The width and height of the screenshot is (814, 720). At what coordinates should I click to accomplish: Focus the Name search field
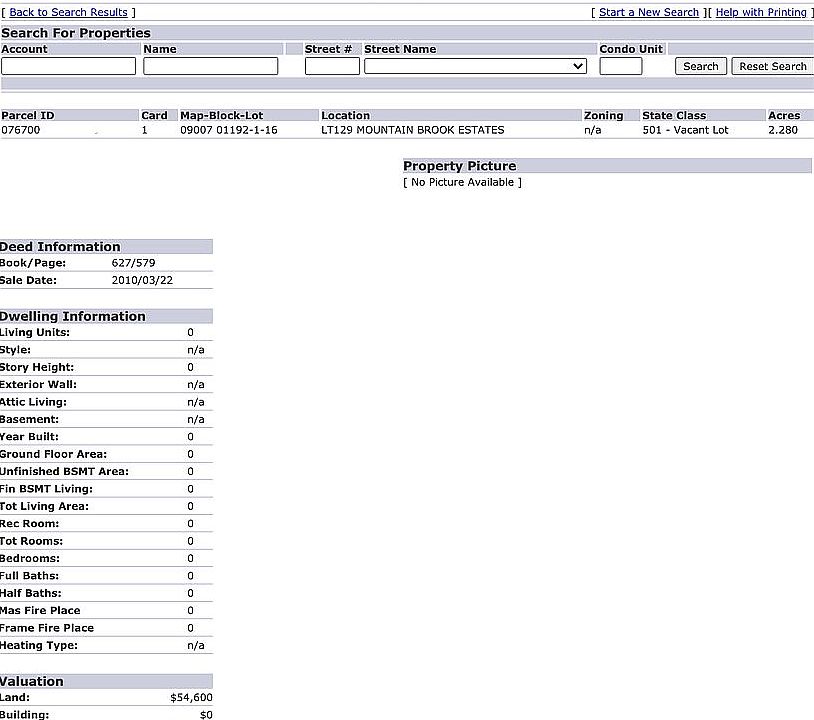(211, 66)
